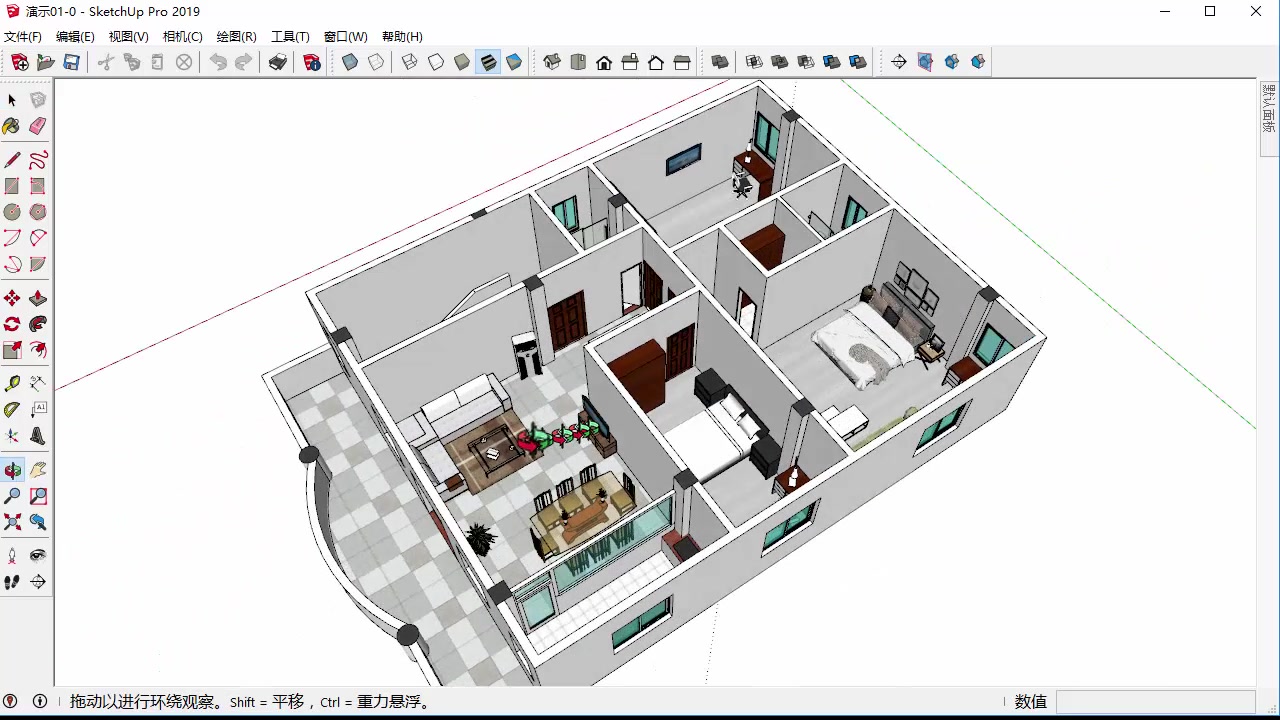Toggle Shaded With Textures style
The height and width of the screenshot is (720, 1280).
488,62
